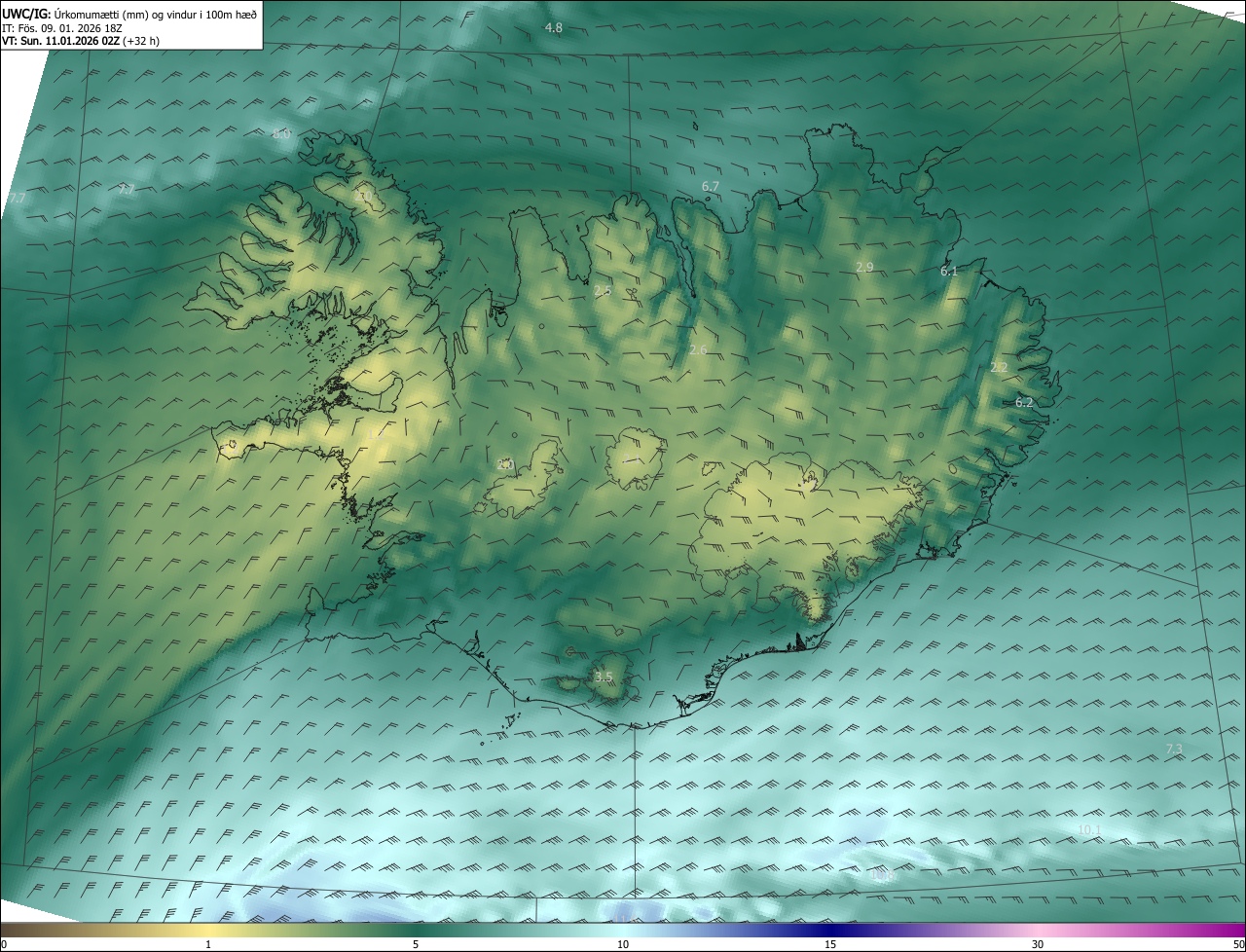Viewport: 1246px width, 952px height.
Task: Click the 1 tick on the color scale
Action: (x=208, y=944)
